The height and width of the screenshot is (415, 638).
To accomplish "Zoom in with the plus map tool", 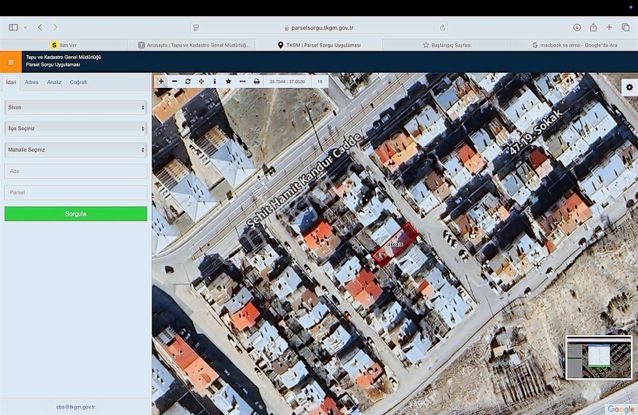I will tap(161, 80).
